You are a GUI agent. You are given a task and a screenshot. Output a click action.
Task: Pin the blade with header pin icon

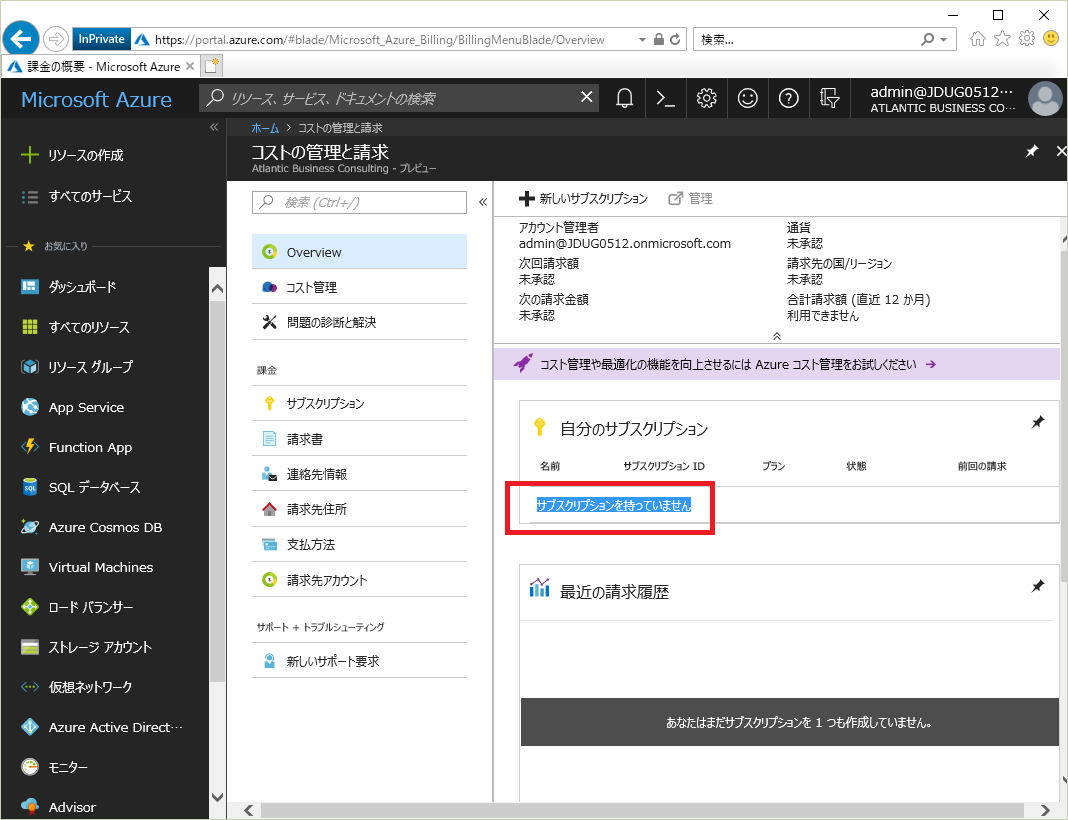click(1032, 151)
